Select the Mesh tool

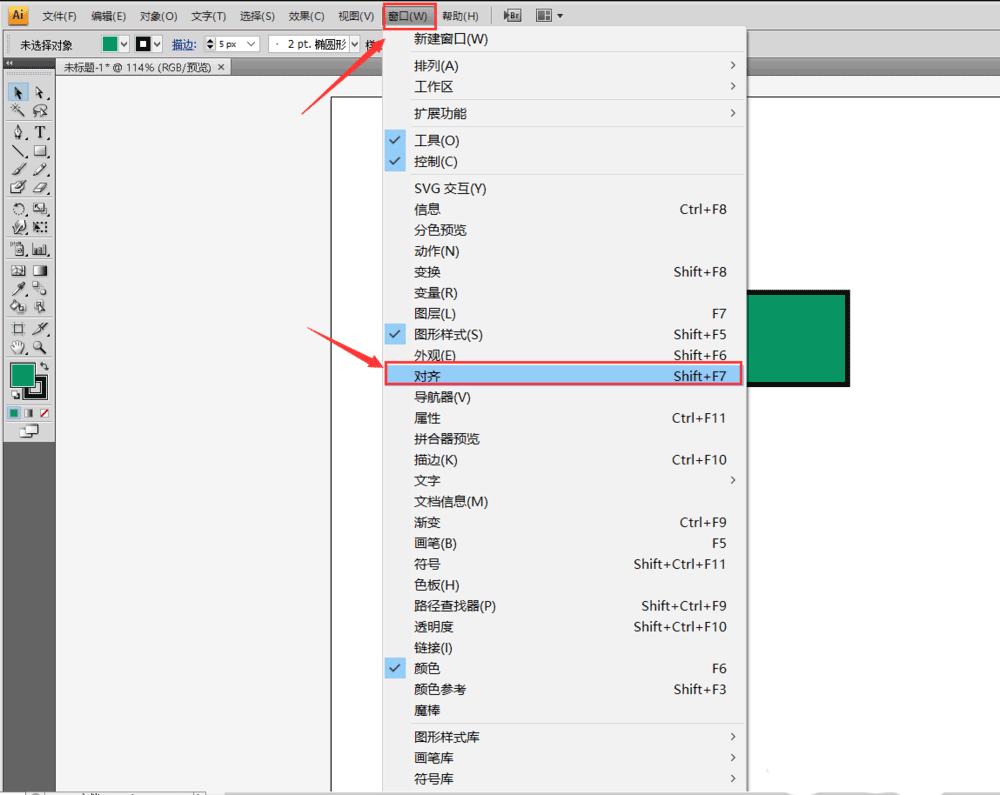tap(18, 270)
